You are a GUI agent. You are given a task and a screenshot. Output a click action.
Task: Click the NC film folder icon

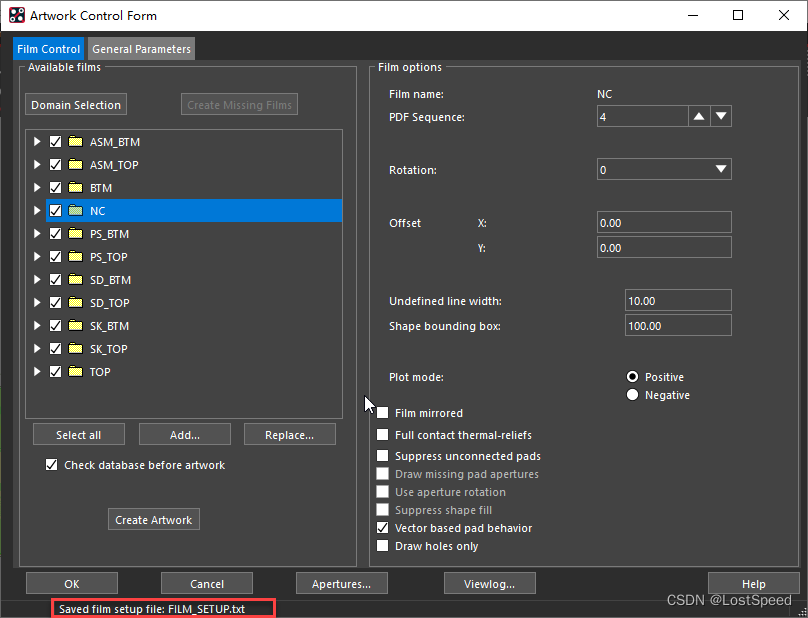75,211
